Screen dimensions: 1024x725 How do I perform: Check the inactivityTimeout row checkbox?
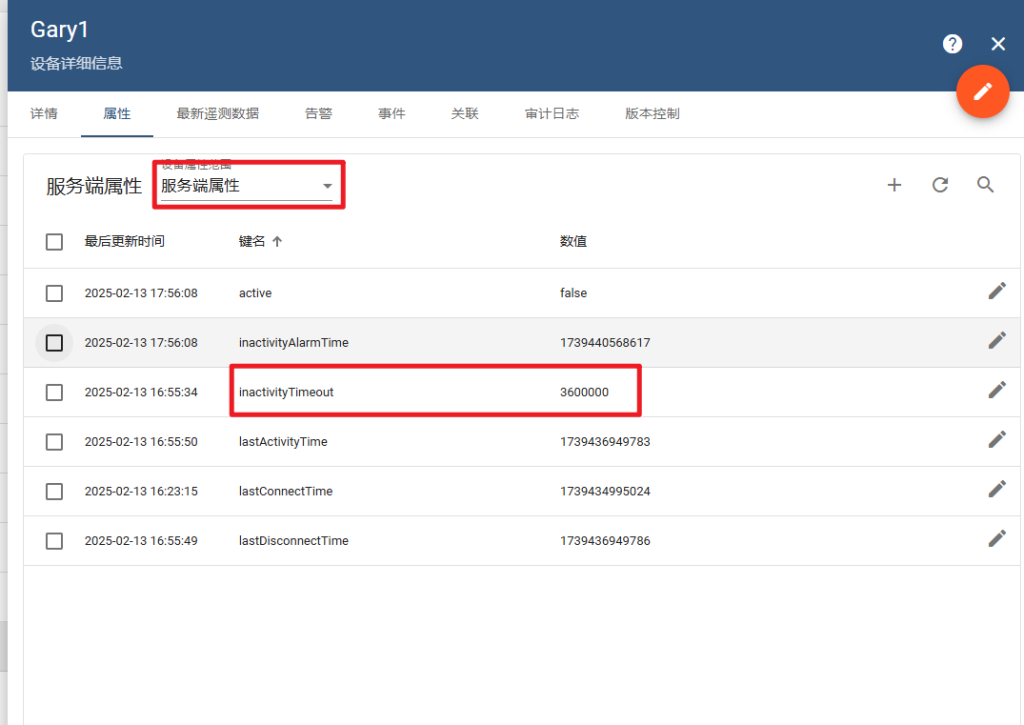(x=54, y=393)
